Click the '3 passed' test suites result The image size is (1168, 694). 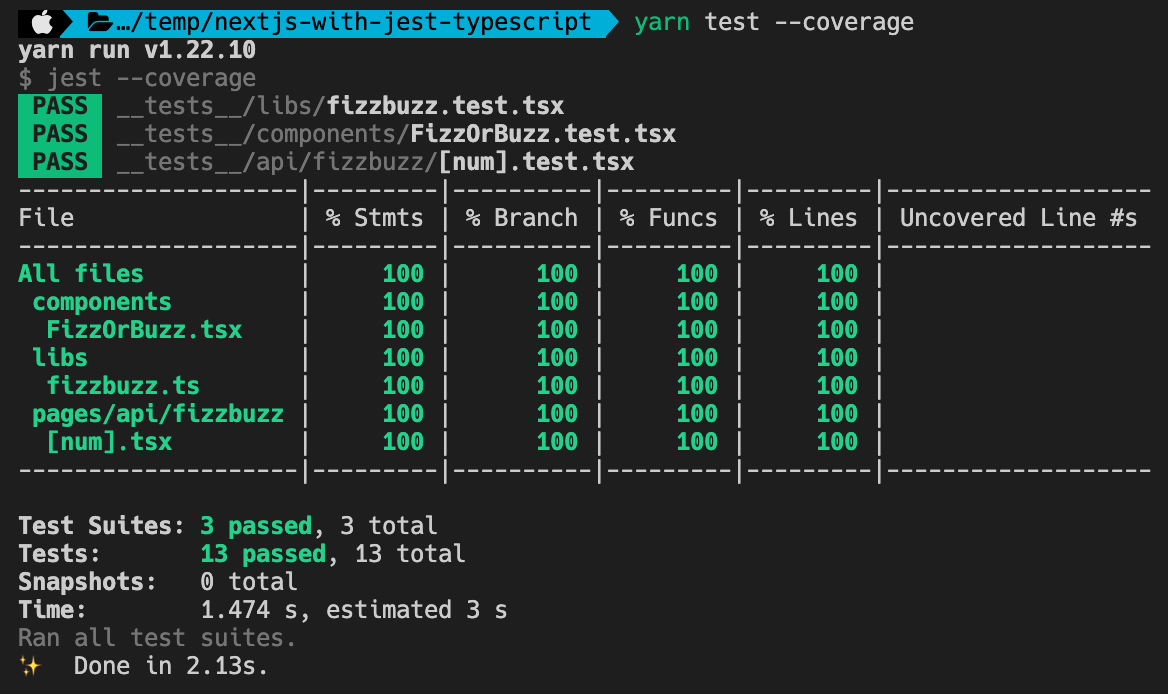click(x=256, y=526)
